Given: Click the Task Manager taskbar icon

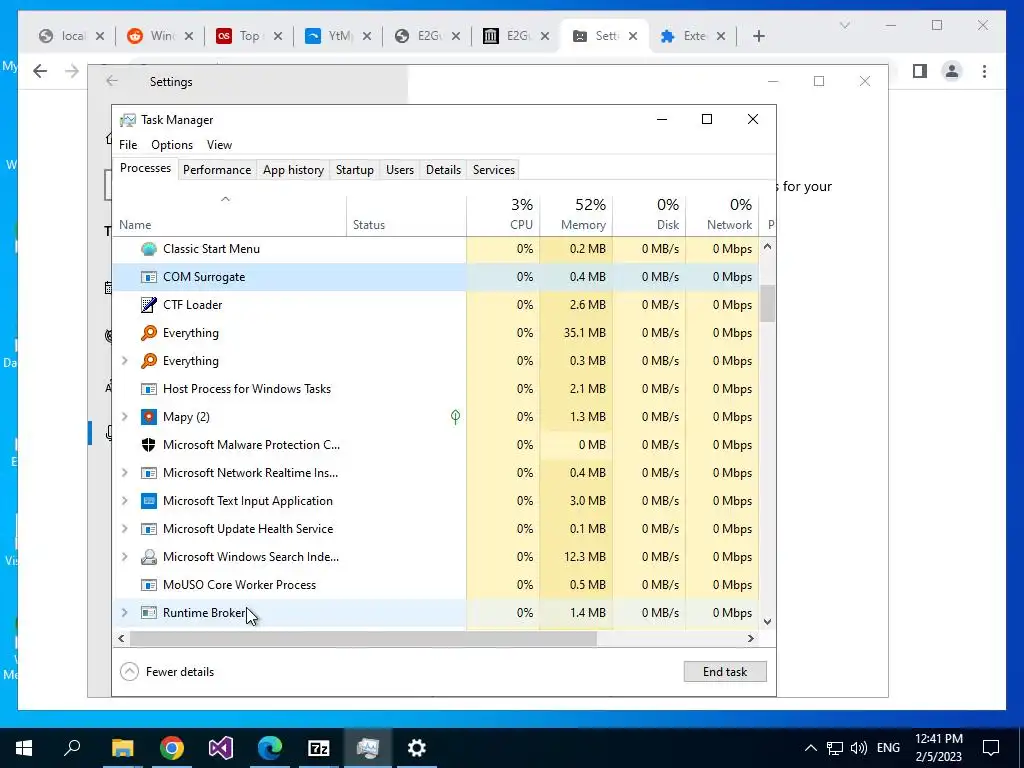Looking at the screenshot, I should 368,748.
